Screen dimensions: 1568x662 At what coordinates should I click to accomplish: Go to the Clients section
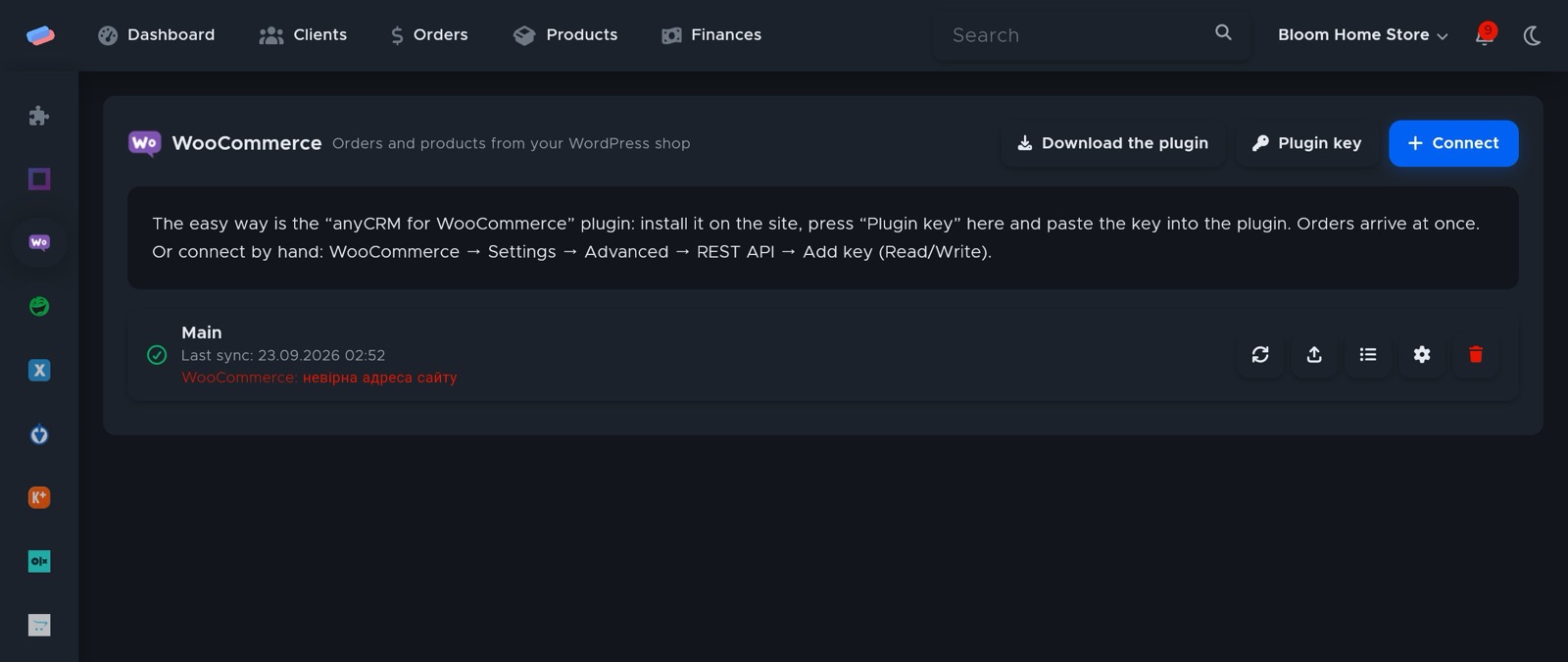click(x=303, y=35)
